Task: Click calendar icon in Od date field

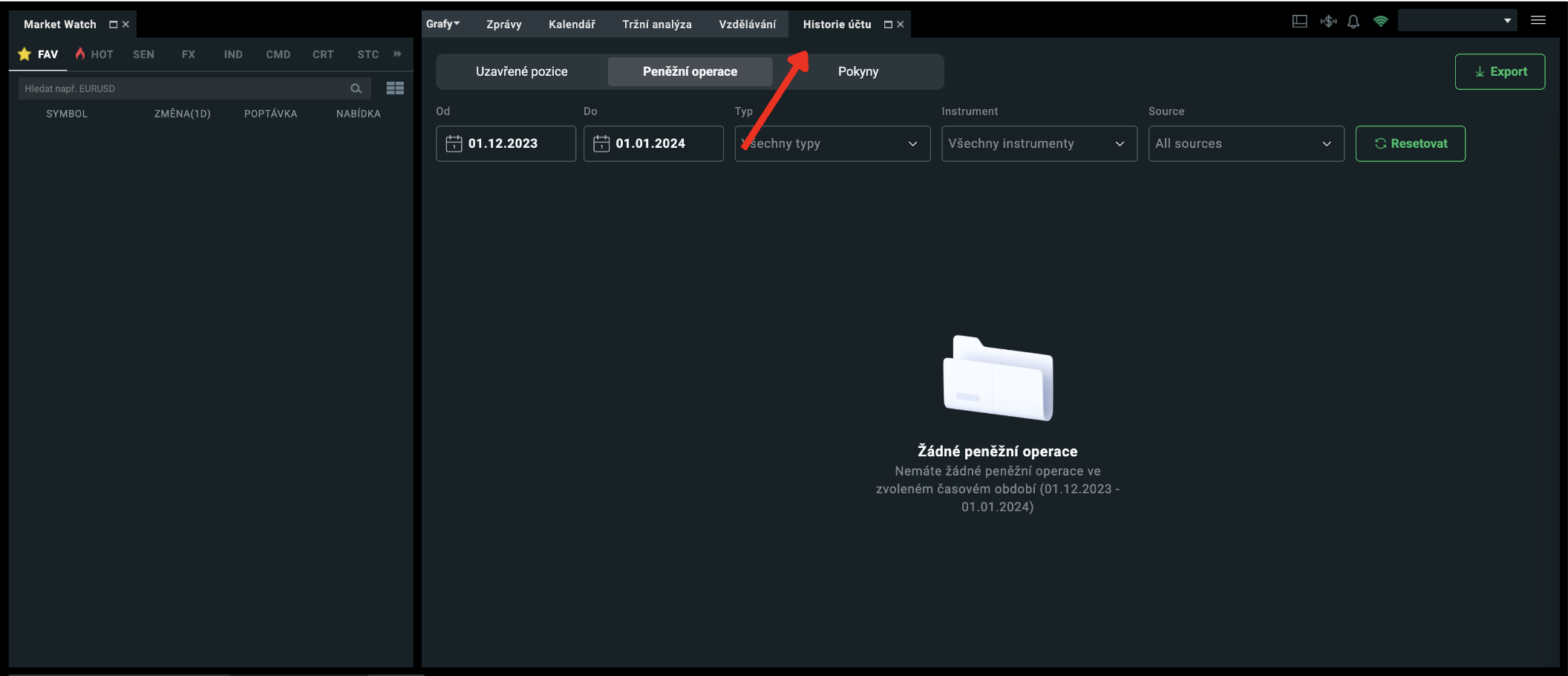Action: [x=454, y=143]
